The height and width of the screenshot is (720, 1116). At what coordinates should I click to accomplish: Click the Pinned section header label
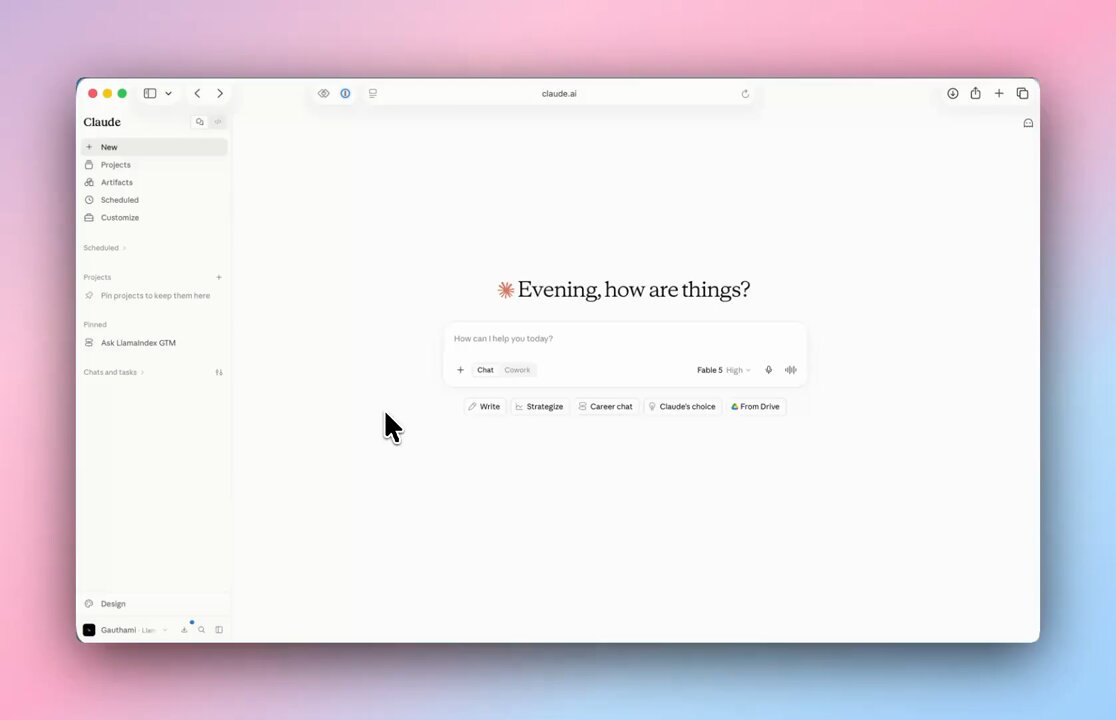pyautogui.click(x=95, y=324)
